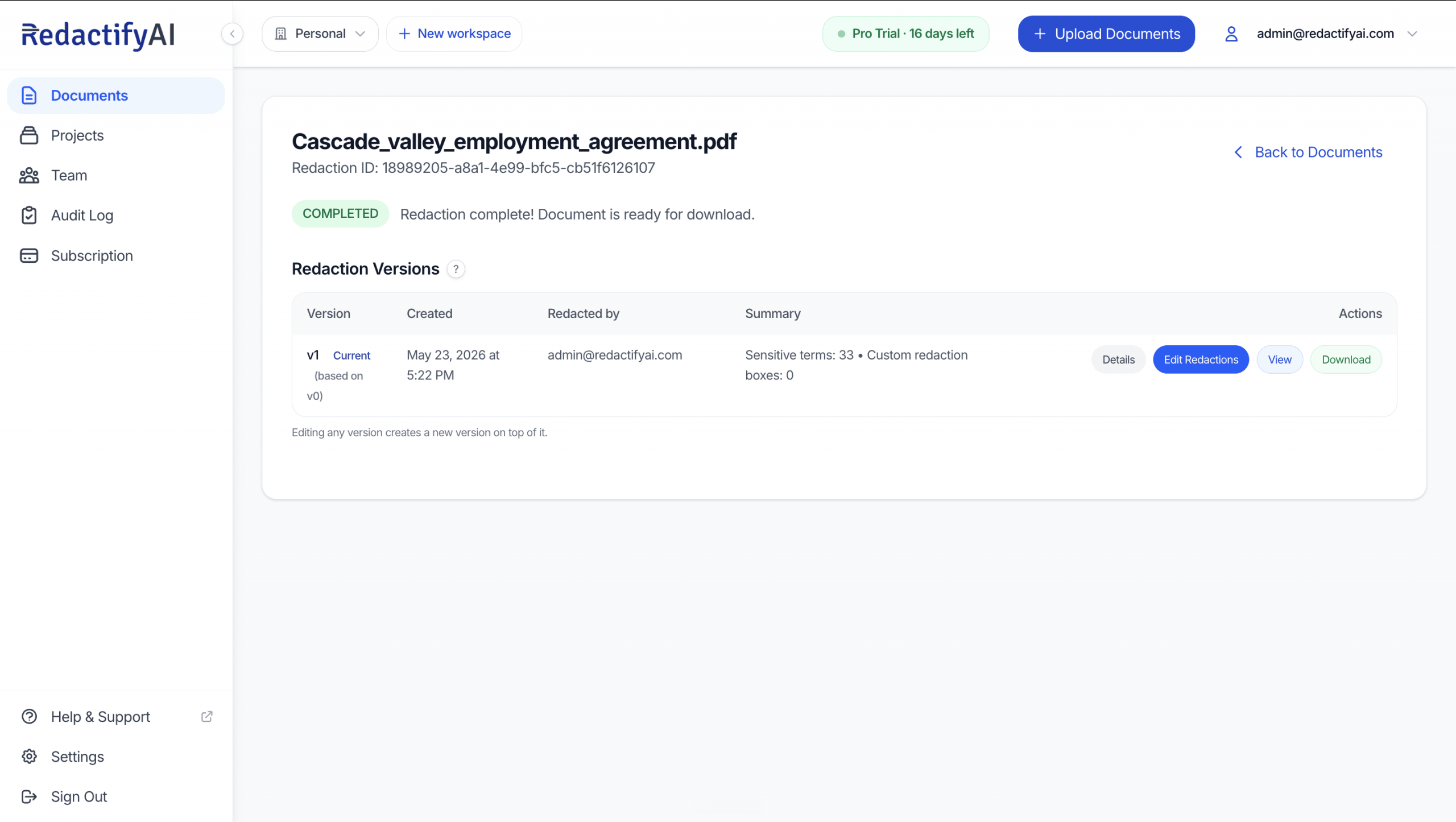Click the left chevron beside Back to Documents

[x=1238, y=152]
